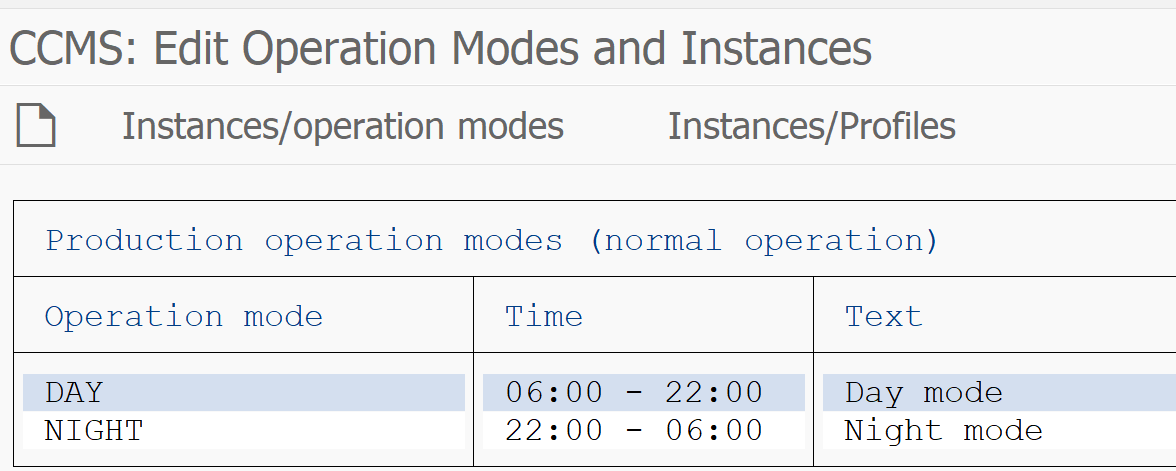The width and height of the screenshot is (1176, 471).
Task: Click the 22:00 - 06:00 time range
Action: coord(634,430)
